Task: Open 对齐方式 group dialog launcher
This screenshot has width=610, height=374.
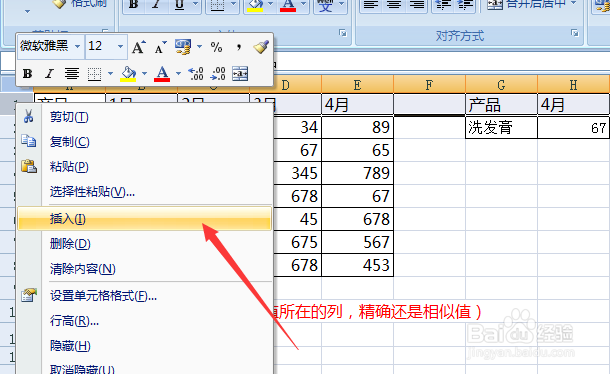Action: coord(575,33)
